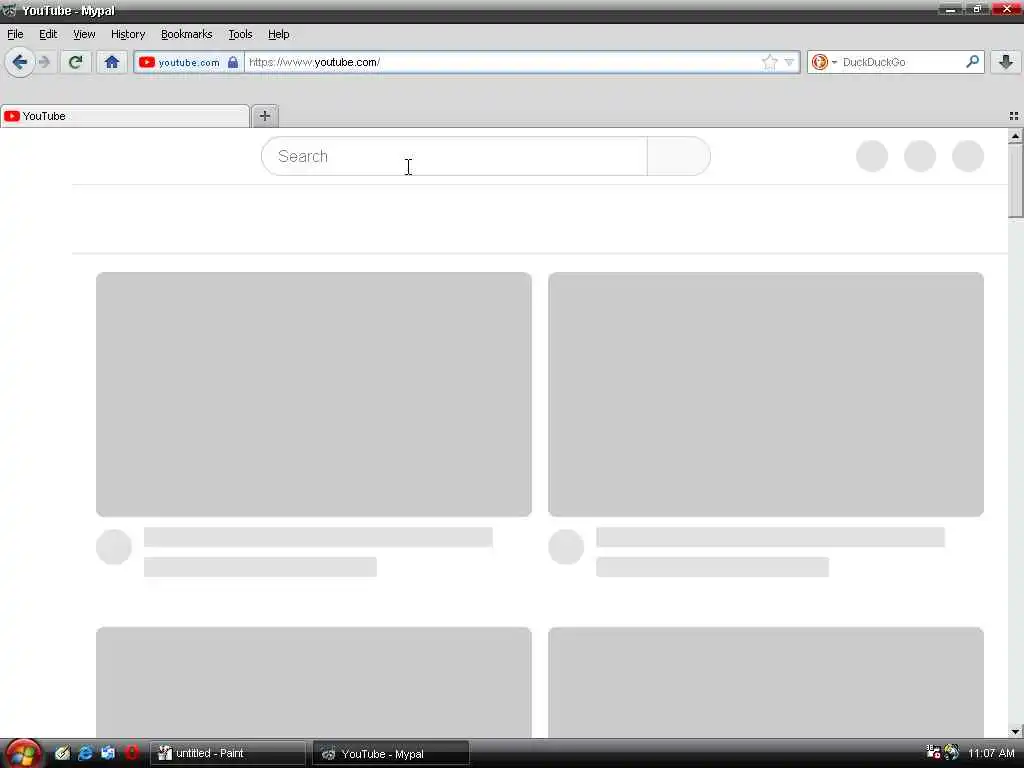Open the Help menu
The width and height of the screenshot is (1024, 768).
pos(279,34)
